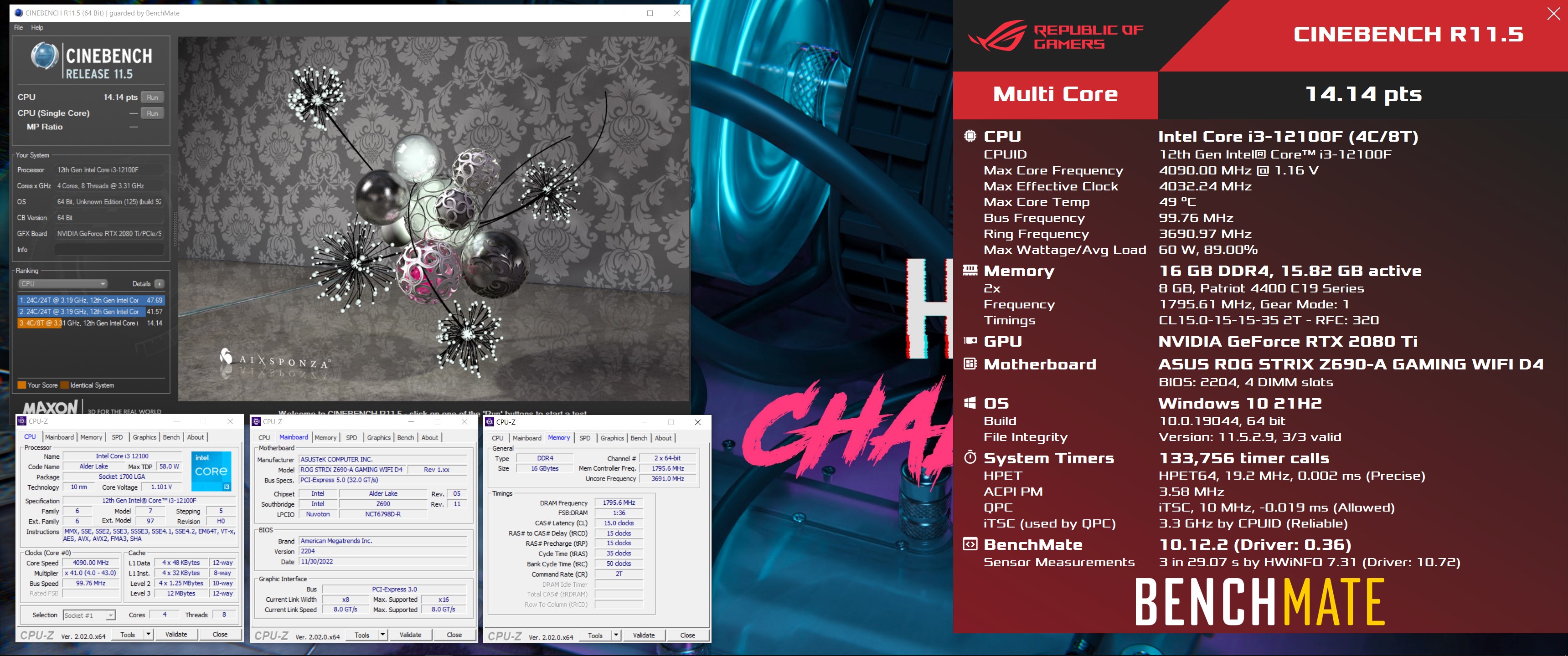
Task: Click the Details arrow button in Ranking
Action: click(159, 283)
